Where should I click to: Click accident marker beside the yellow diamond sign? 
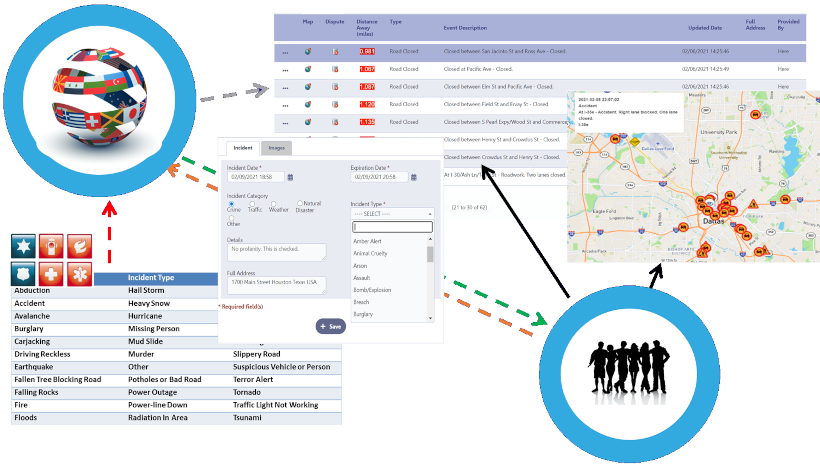pyautogui.click(x=616, y=139)
